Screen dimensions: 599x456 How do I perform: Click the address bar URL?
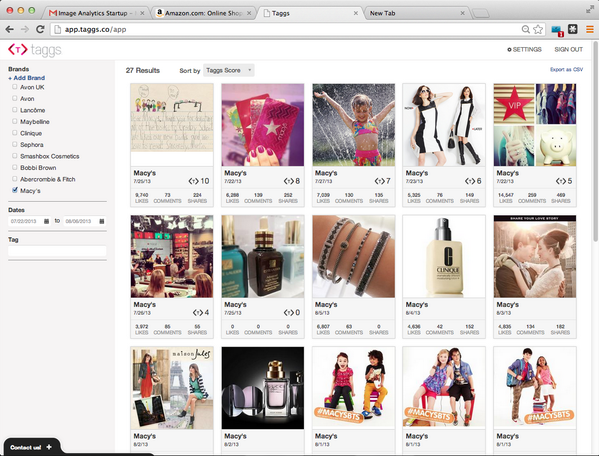(96, 29)
